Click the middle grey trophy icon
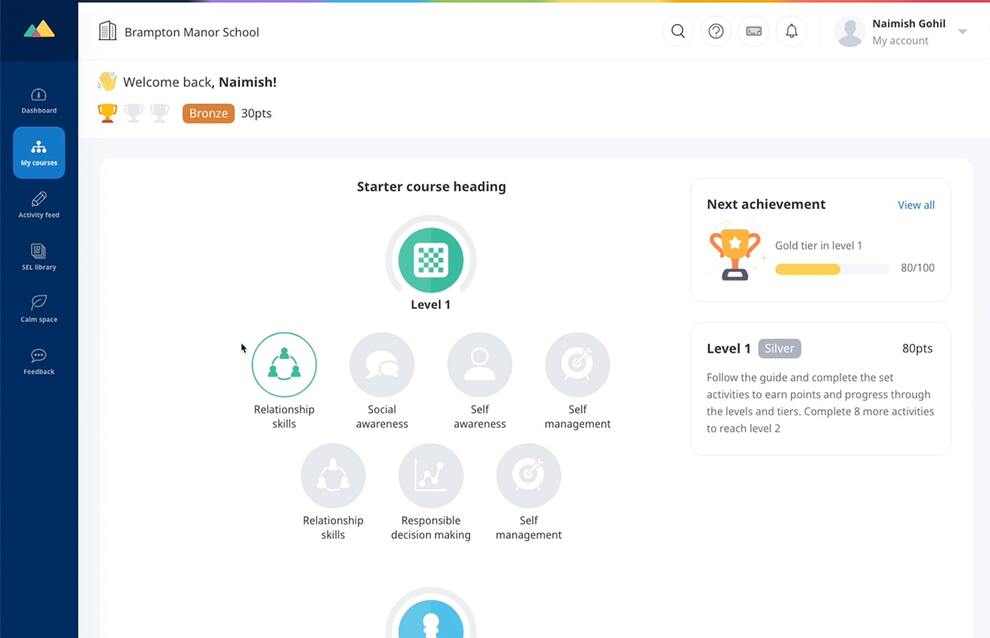This screenshot has width=990, height=638. [x=134, y=113]
